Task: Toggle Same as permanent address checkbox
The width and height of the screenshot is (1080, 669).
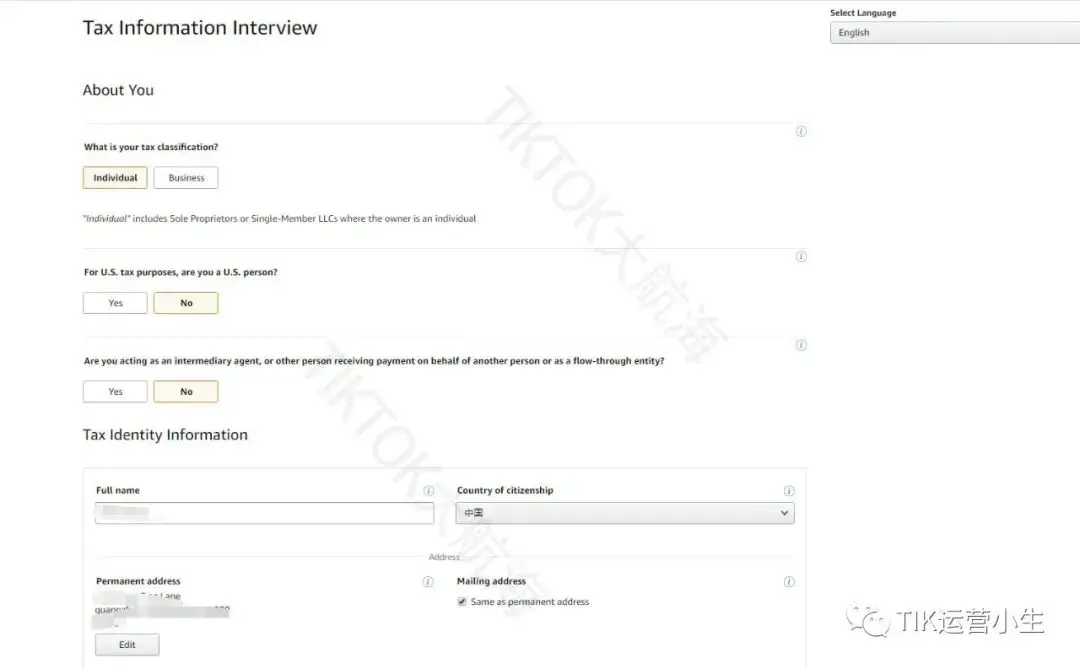Action: click(x=461, y=601)
